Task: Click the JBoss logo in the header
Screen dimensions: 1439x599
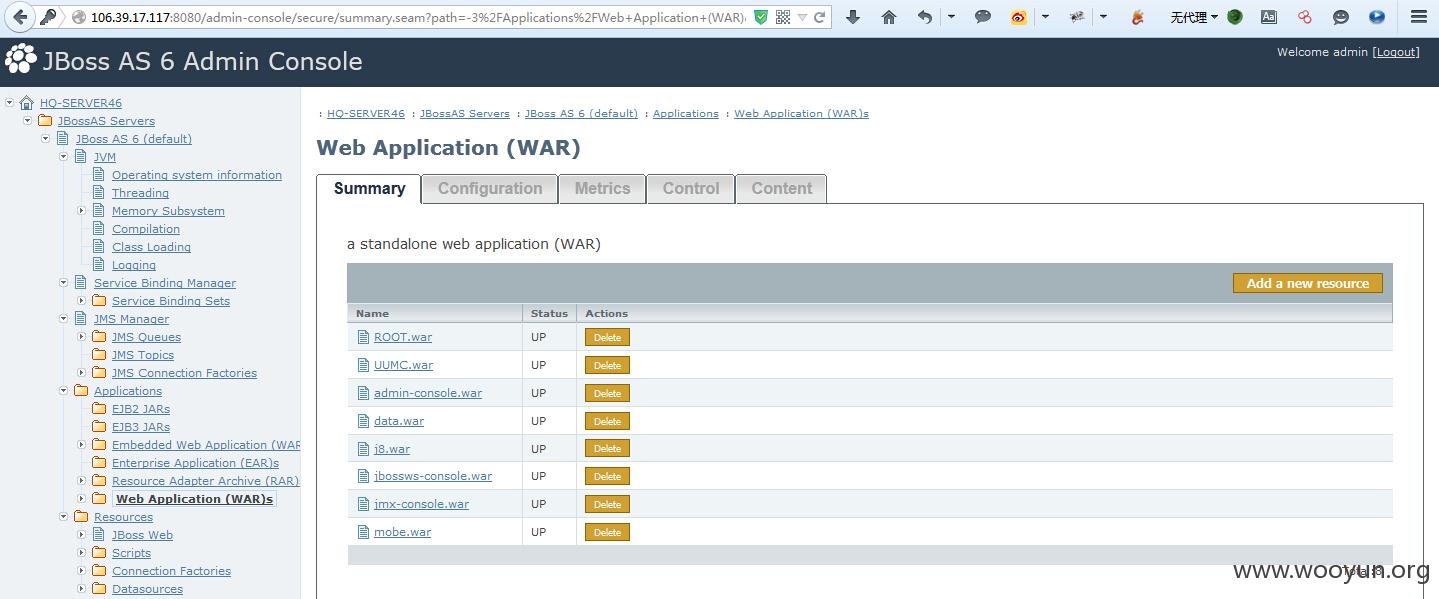Action: [x=20, y=60]
